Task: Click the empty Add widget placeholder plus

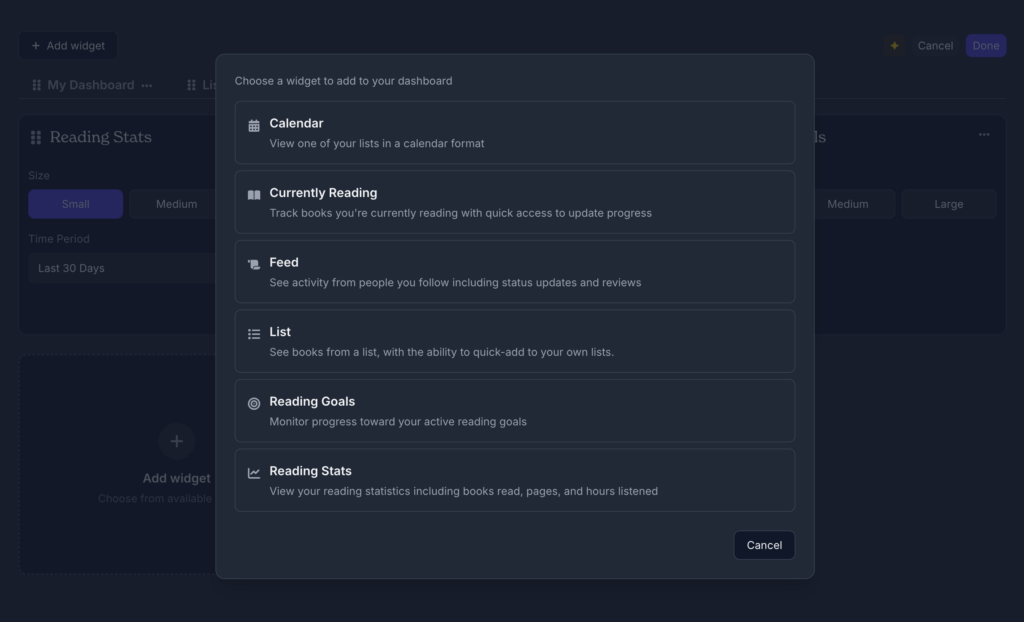Action: (x=176, y=441)
